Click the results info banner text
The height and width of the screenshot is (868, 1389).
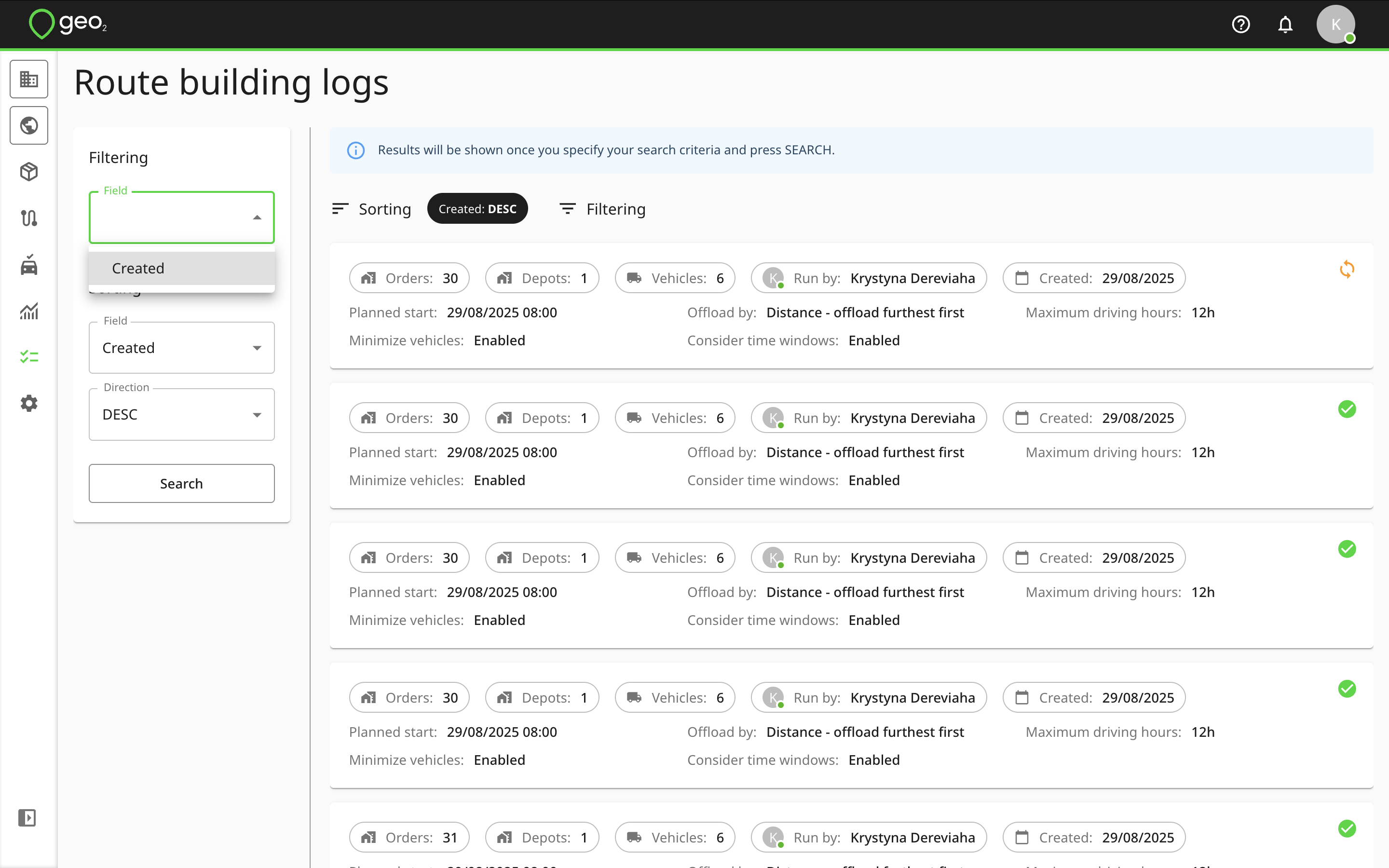(x=606, y=150)
